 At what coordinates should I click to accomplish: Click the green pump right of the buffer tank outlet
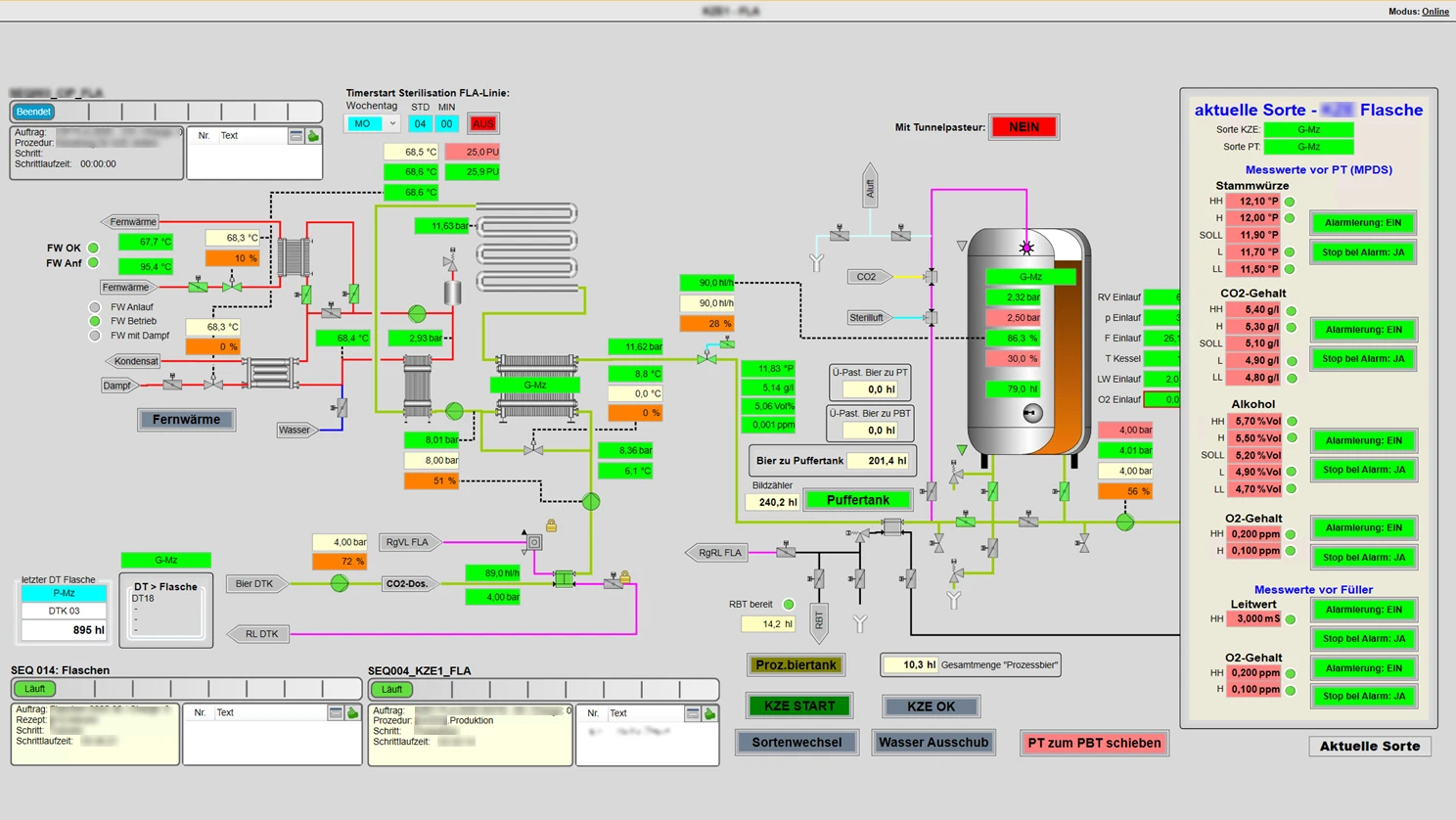1125,523
